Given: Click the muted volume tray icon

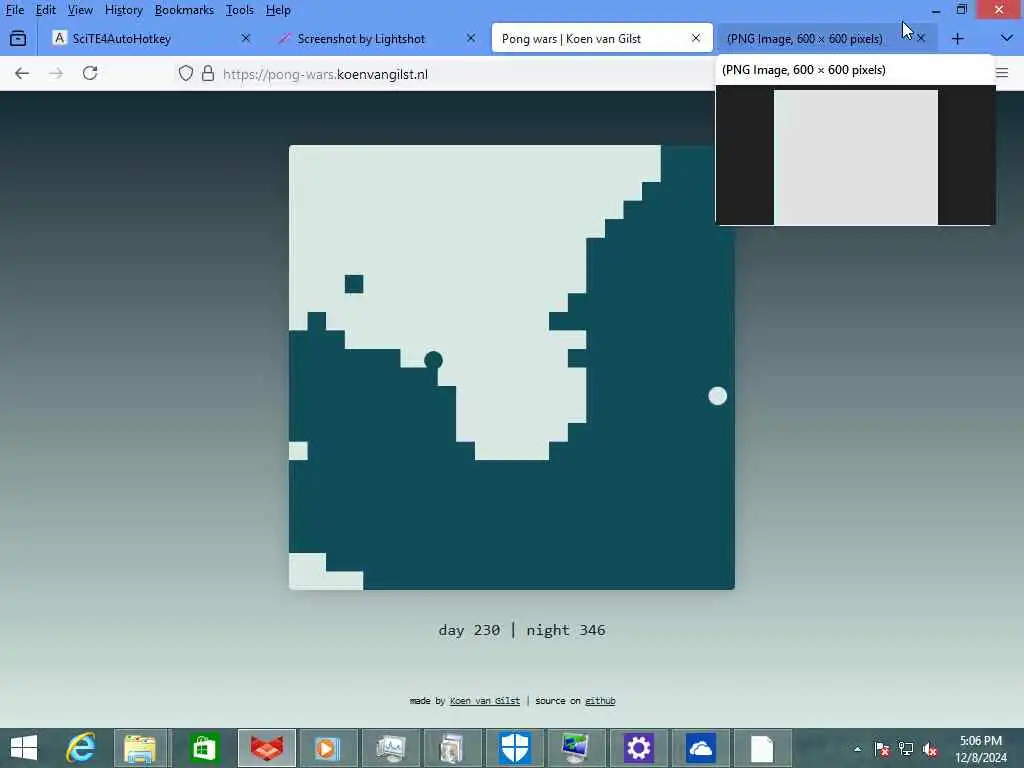Looking at the screenshot, I should [930, 749].
